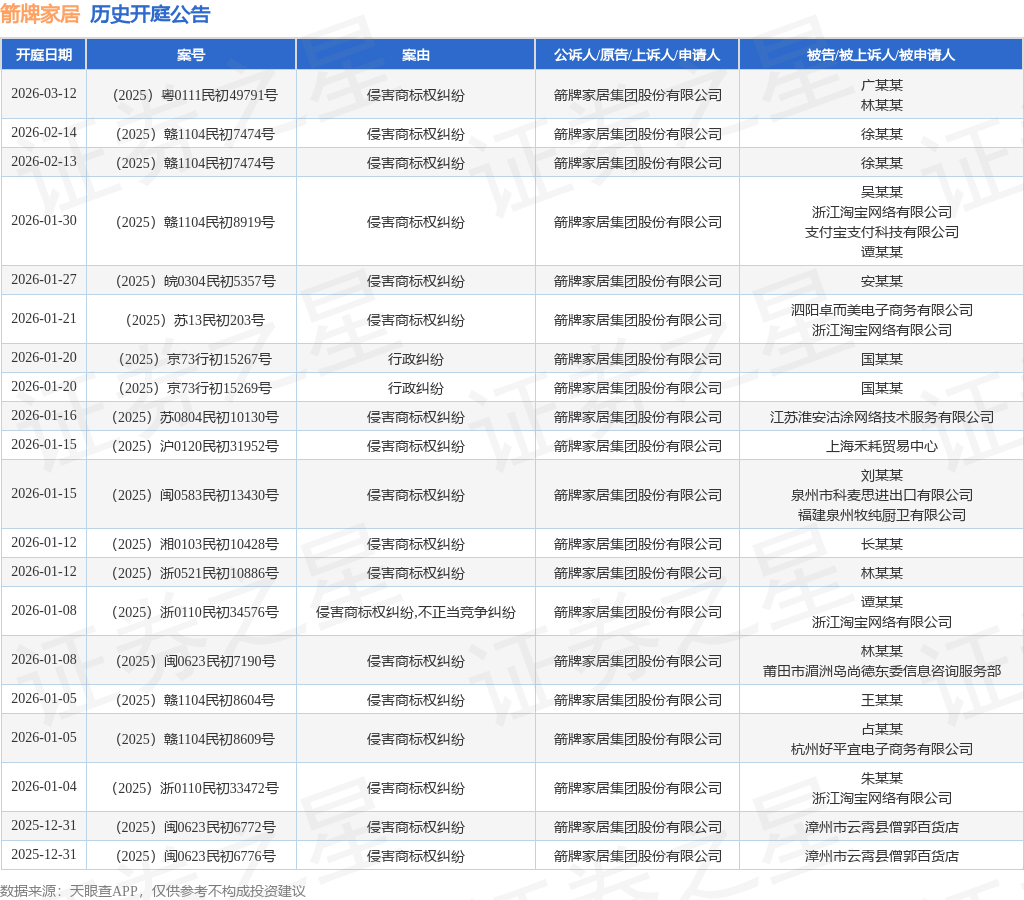Click defendant 泉州市科麦思进出口有限公司
Image resolution: width=1024 pixels, height=900 pixels.
[882, 495]
